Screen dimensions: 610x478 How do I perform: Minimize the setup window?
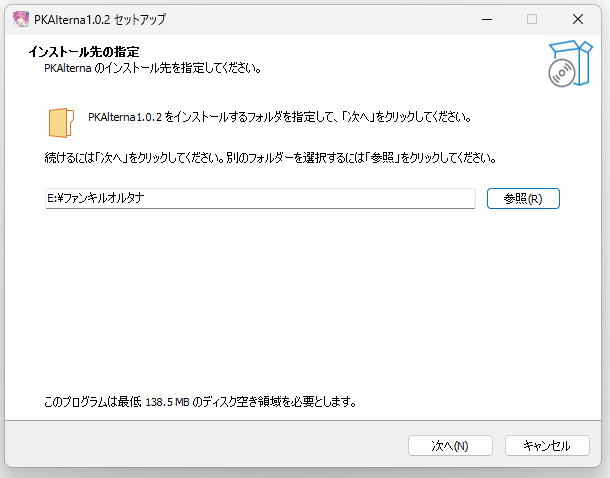point(487,19)
